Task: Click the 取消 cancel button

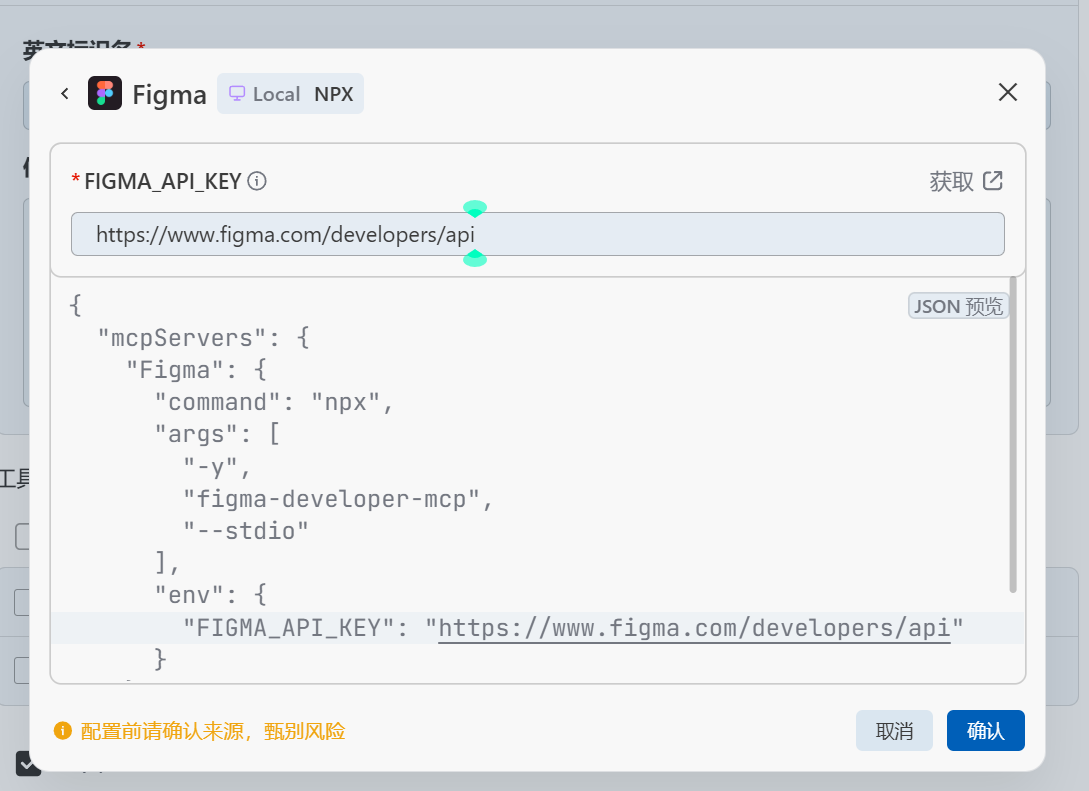Action: click(894, 731)
